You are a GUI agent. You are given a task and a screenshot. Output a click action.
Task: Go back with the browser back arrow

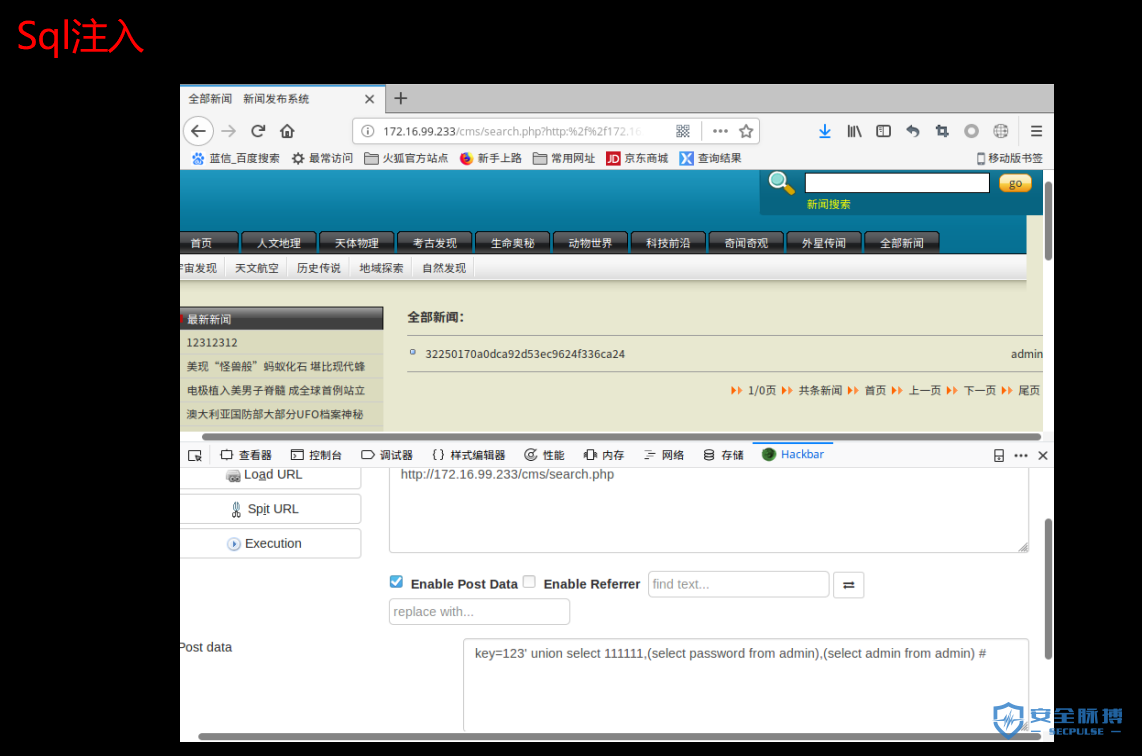click(198, 131)
